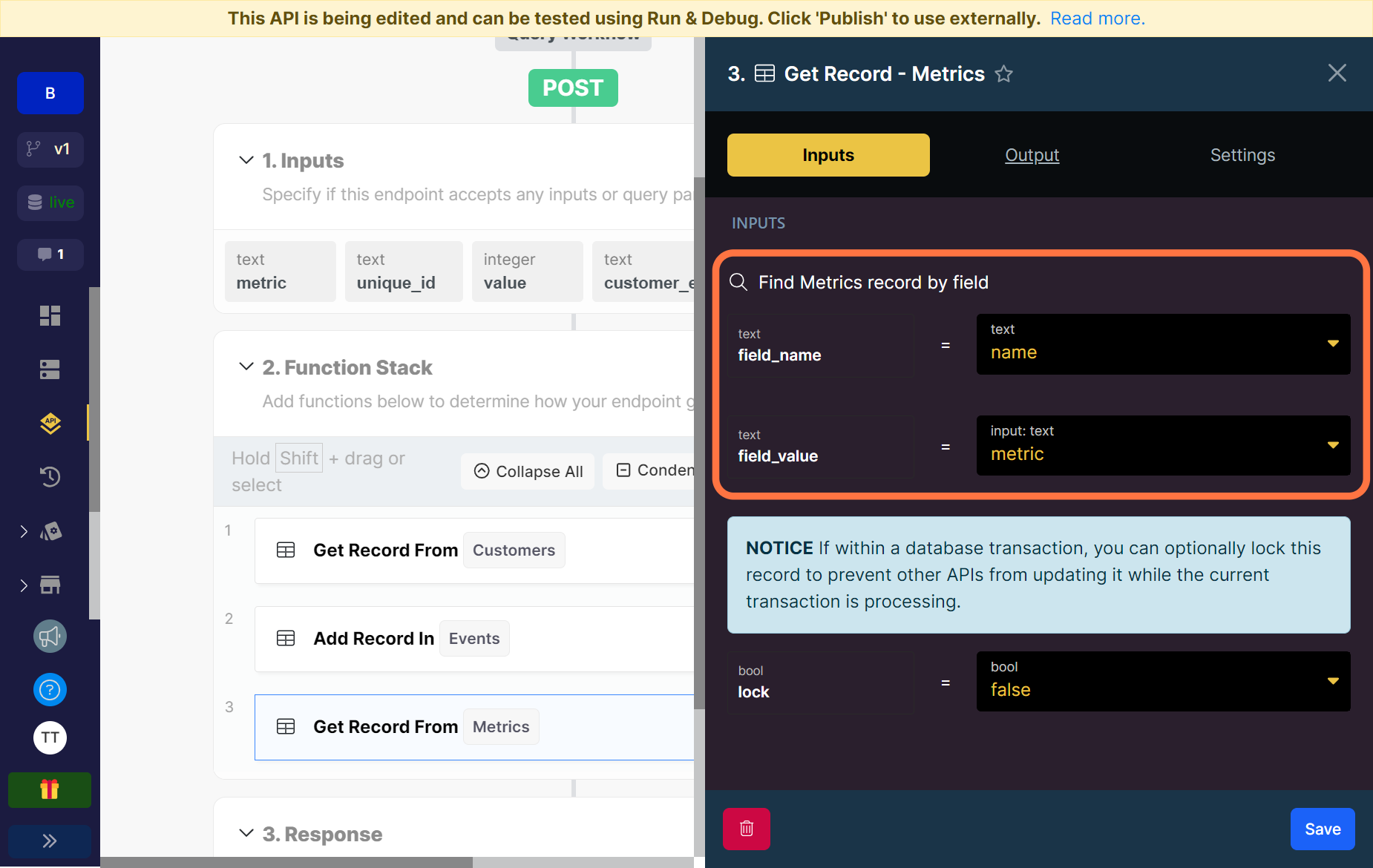This screenshot has width=1373, height=868.
Task: Open the Dashboard grid icon in sidebar
Action: (50, 316)
